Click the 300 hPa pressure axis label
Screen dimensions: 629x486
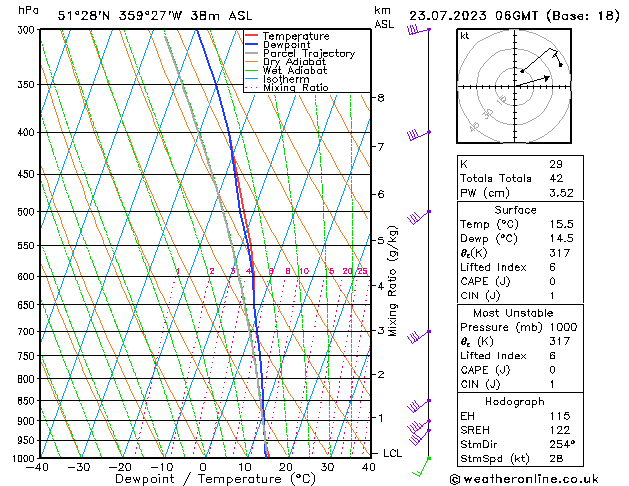[28, 30]
